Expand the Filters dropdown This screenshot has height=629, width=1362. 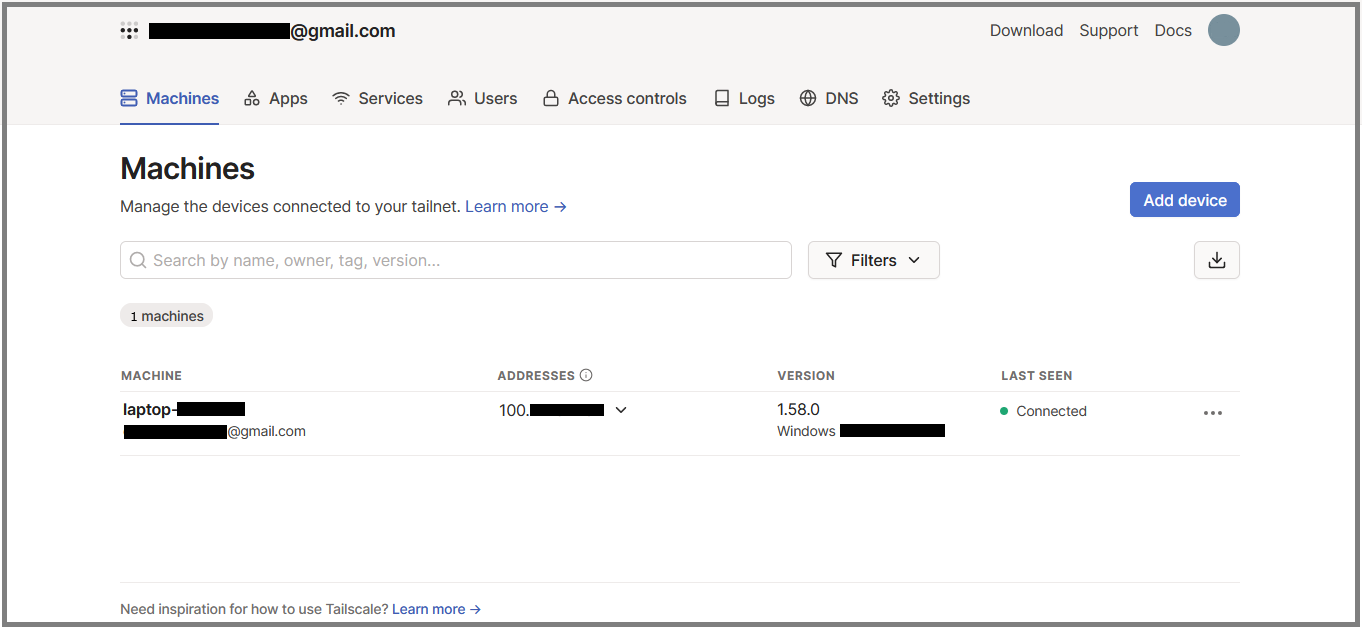pos(873,260)
